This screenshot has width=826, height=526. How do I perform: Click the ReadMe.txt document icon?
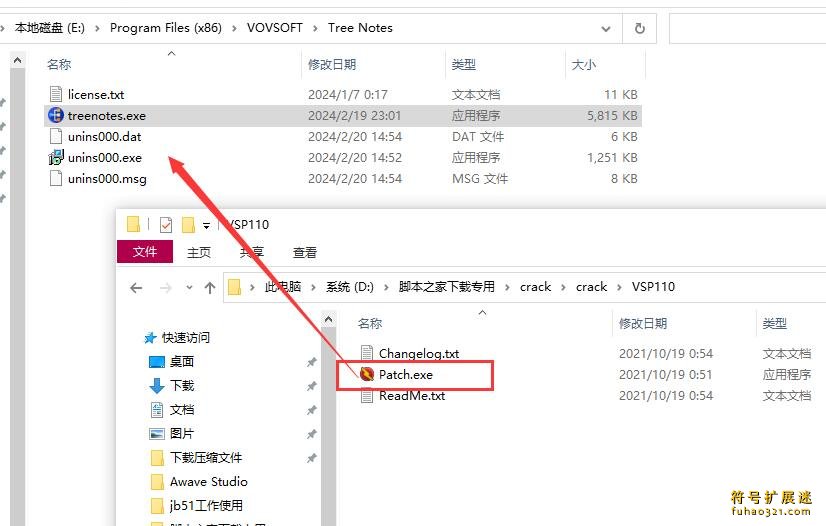[x=367, y=395]
